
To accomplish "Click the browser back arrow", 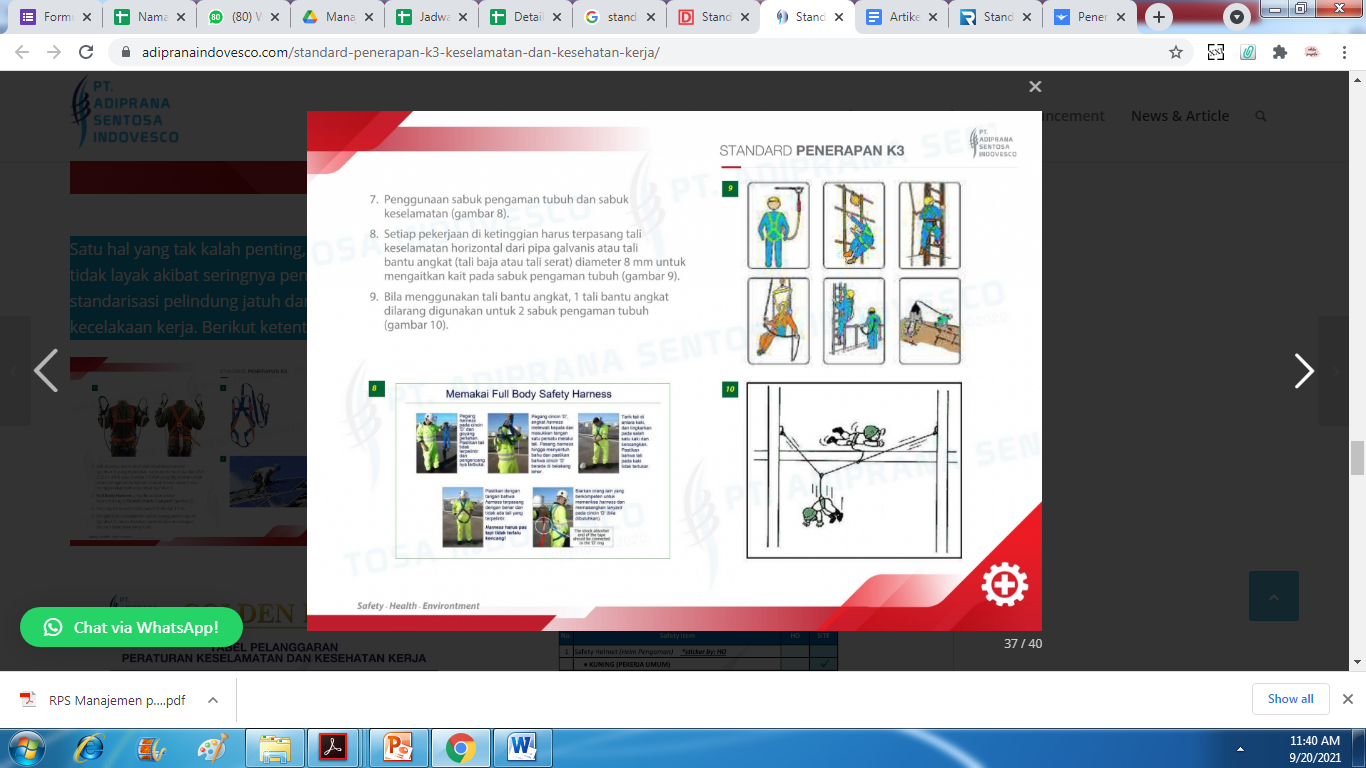I will pos(22,52).
